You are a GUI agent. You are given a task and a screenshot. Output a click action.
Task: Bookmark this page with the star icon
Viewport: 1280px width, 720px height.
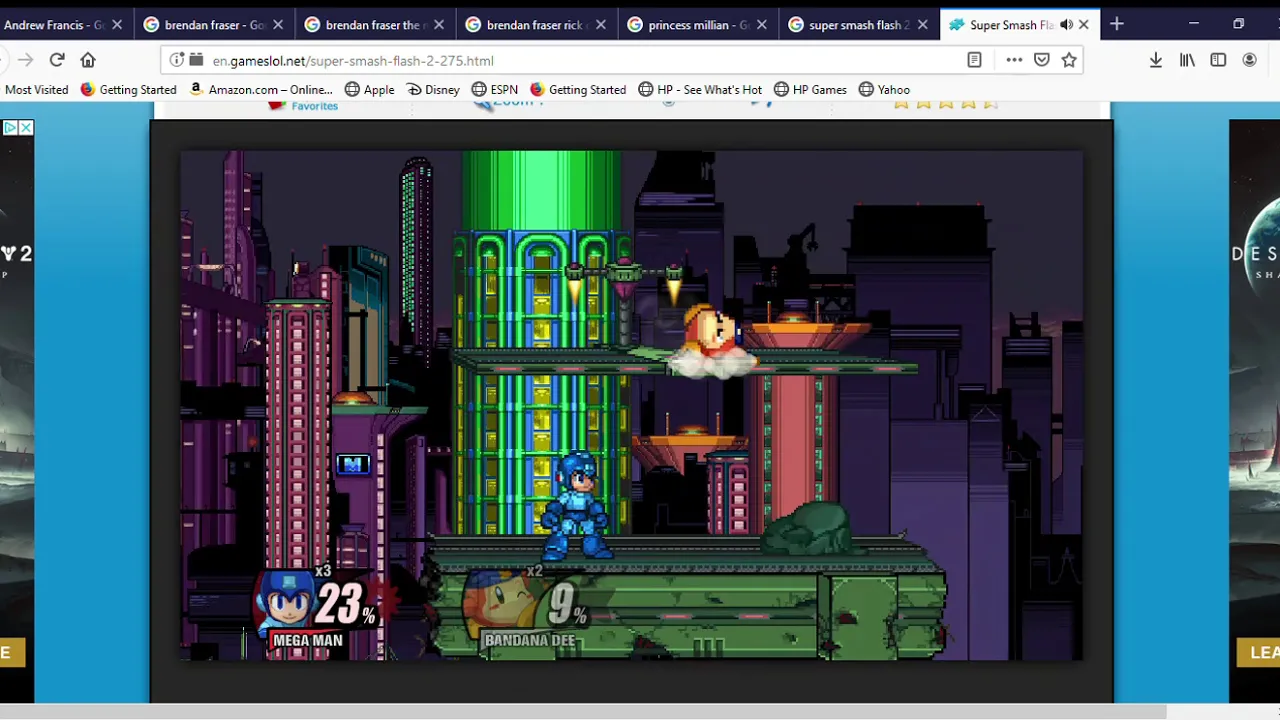(x=1069, y=60)
